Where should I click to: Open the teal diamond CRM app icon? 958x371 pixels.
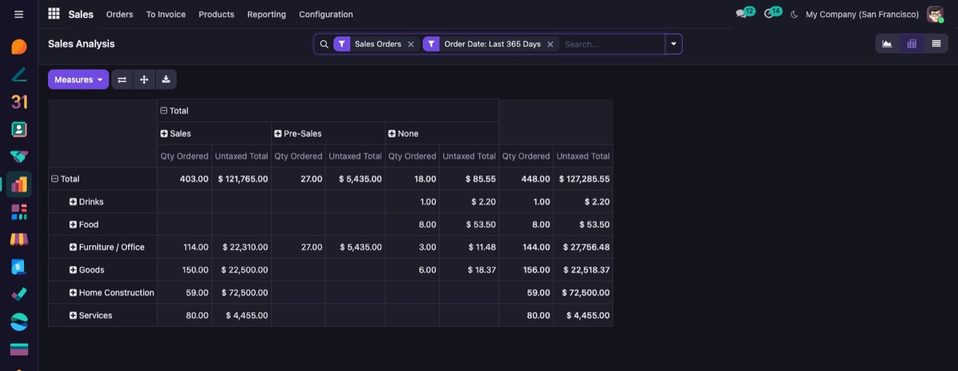[x=19, y=156]
